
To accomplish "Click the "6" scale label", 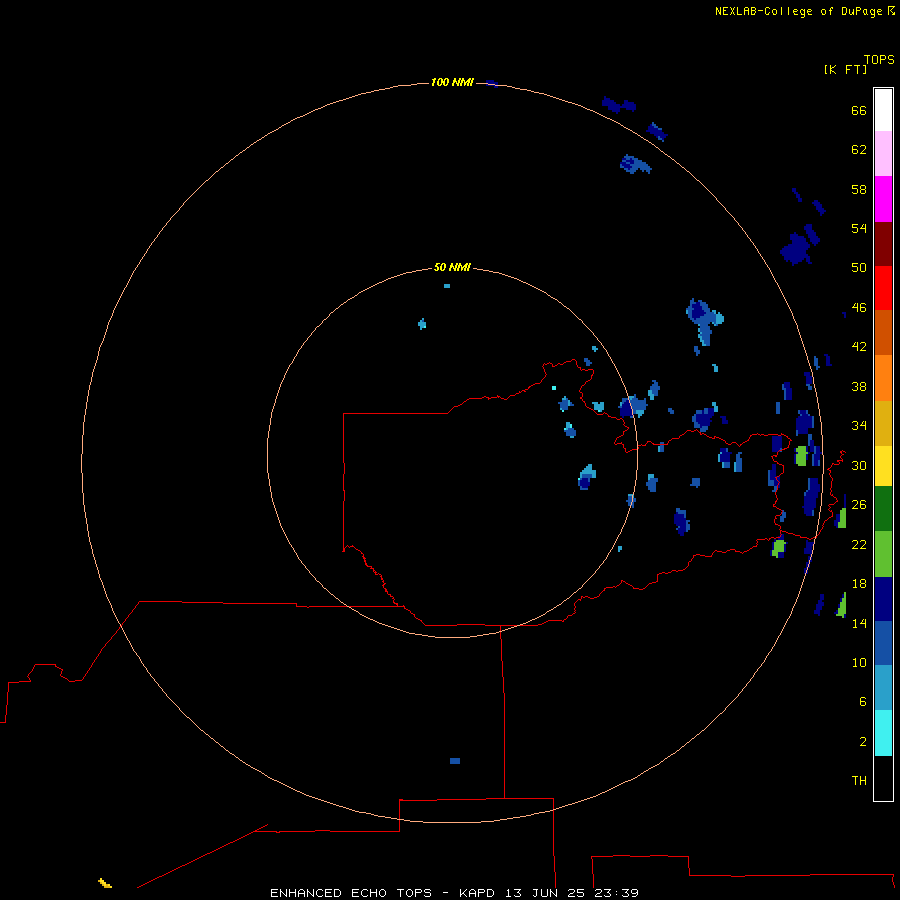I will point(863,702).
